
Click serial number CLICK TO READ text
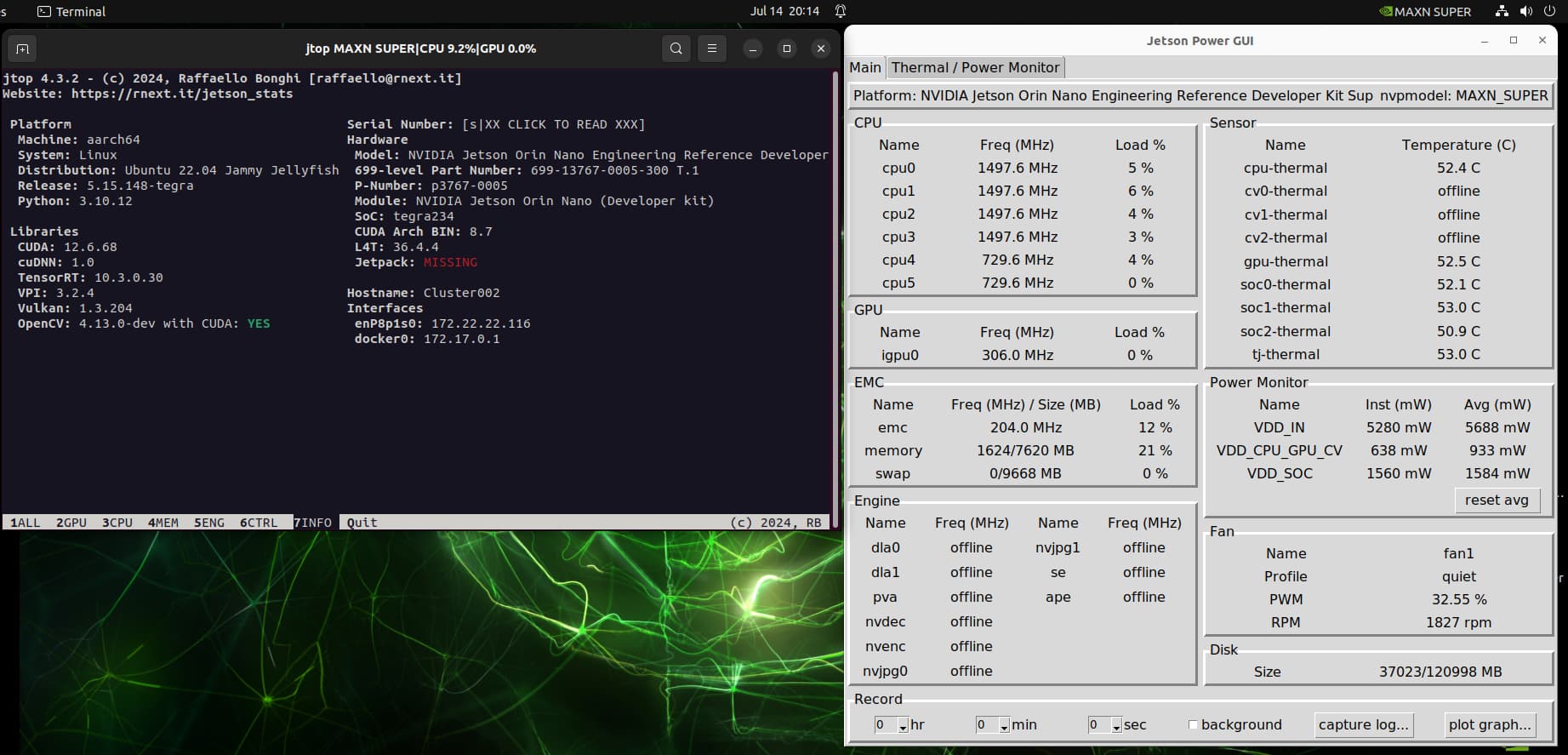554,124
